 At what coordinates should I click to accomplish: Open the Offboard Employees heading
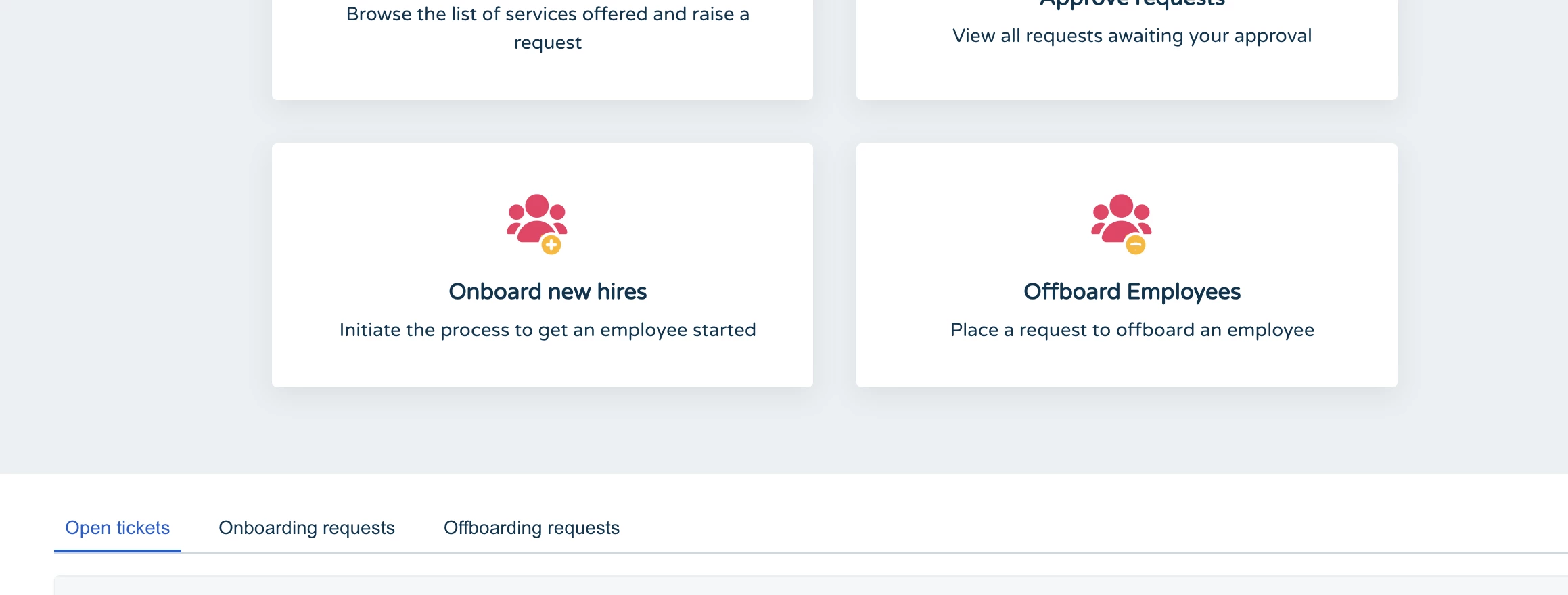tap(1132, 291)
